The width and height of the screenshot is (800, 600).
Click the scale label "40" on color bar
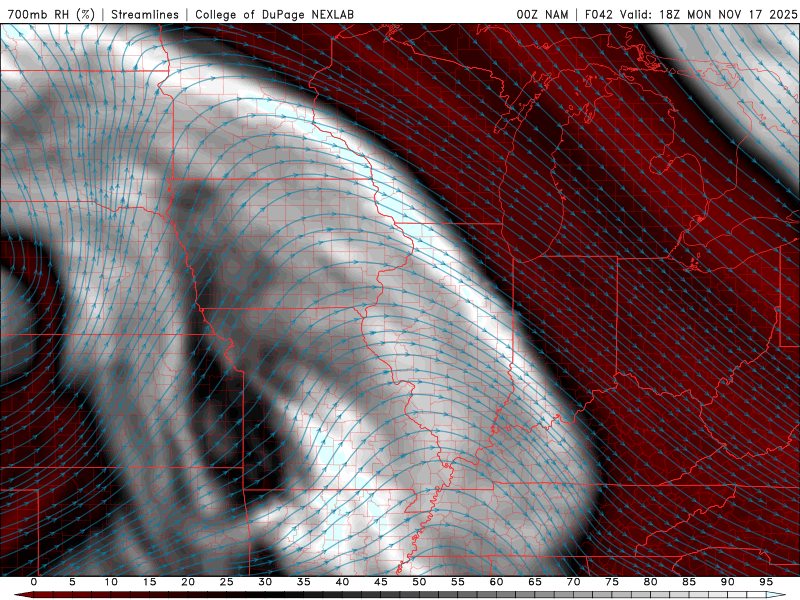coord(342,582)
